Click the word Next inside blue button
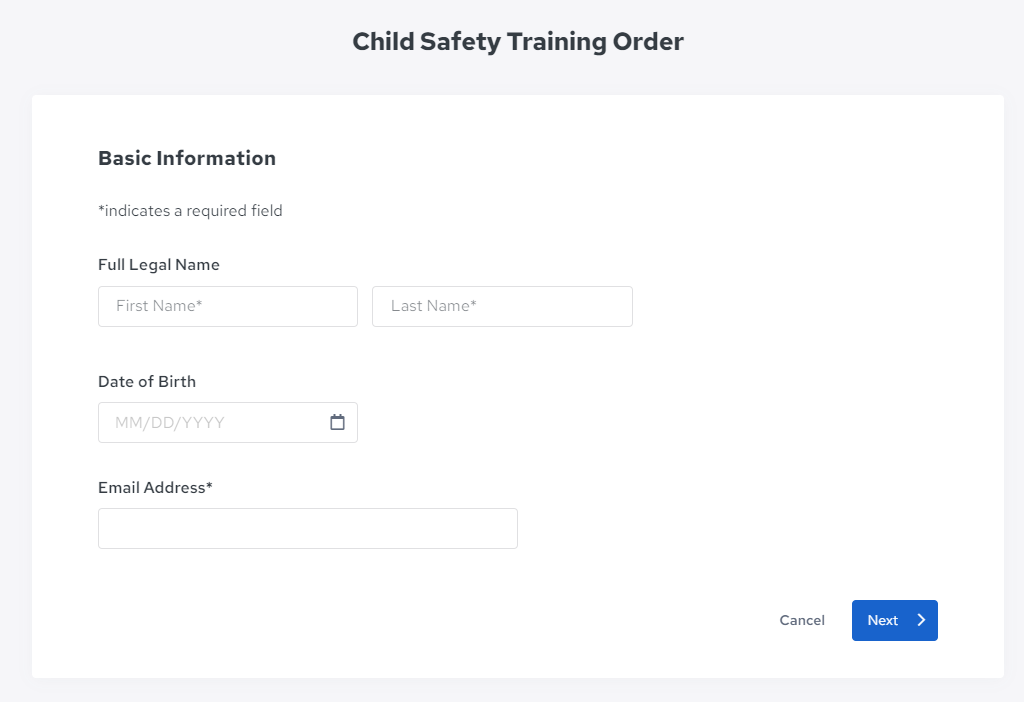Image resolution: width=1024 pixels, height=702 pixels. click(882, 620)
